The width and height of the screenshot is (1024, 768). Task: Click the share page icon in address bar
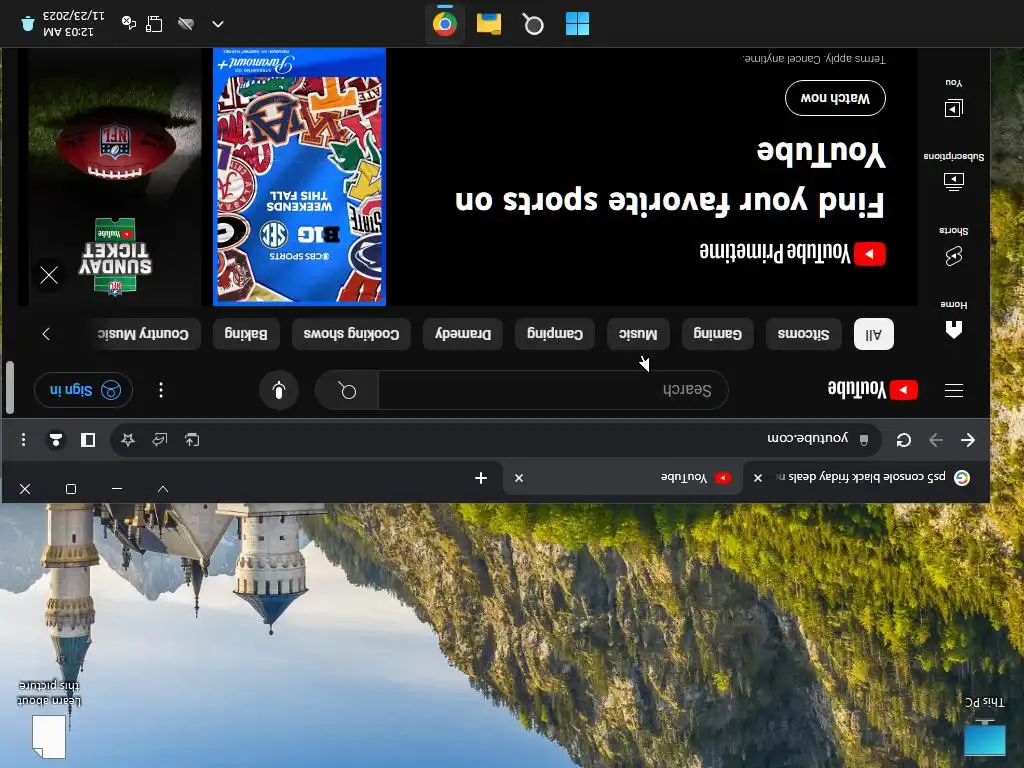160,440
